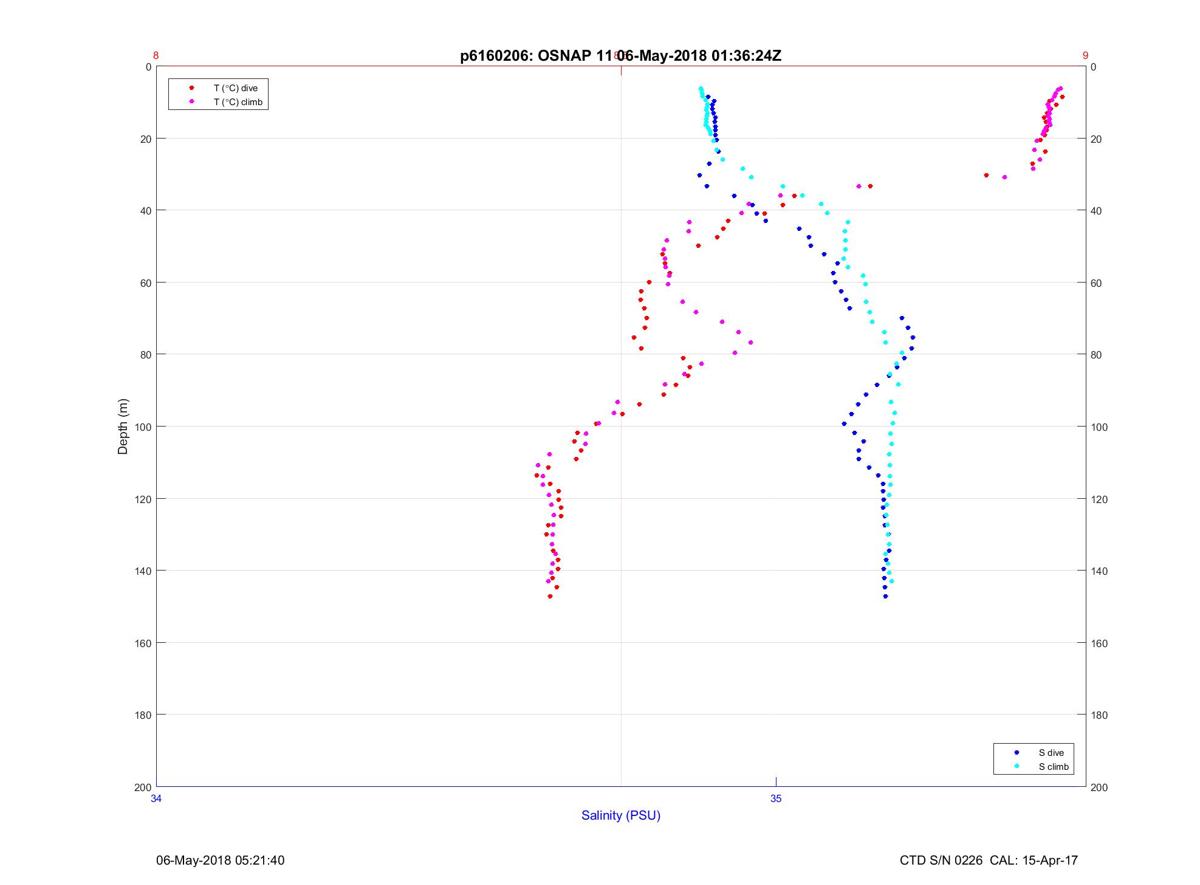Image resolution: width=1200 pixels, height=885 pixels.
Task: Click the red temperature tick label 8
Action: pos(156,56)
